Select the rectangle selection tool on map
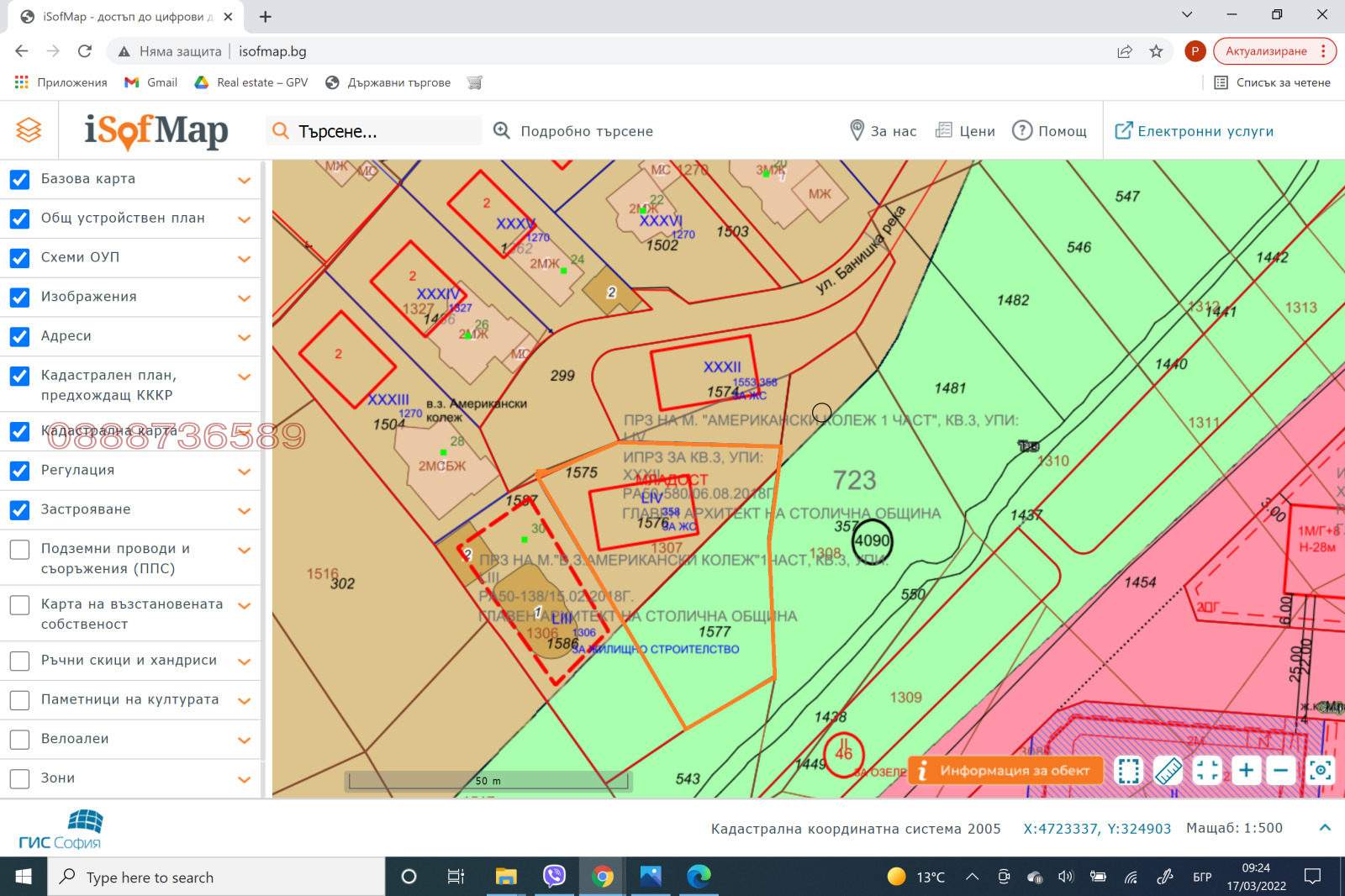 pyautogui.click(x=1129, y=770)
